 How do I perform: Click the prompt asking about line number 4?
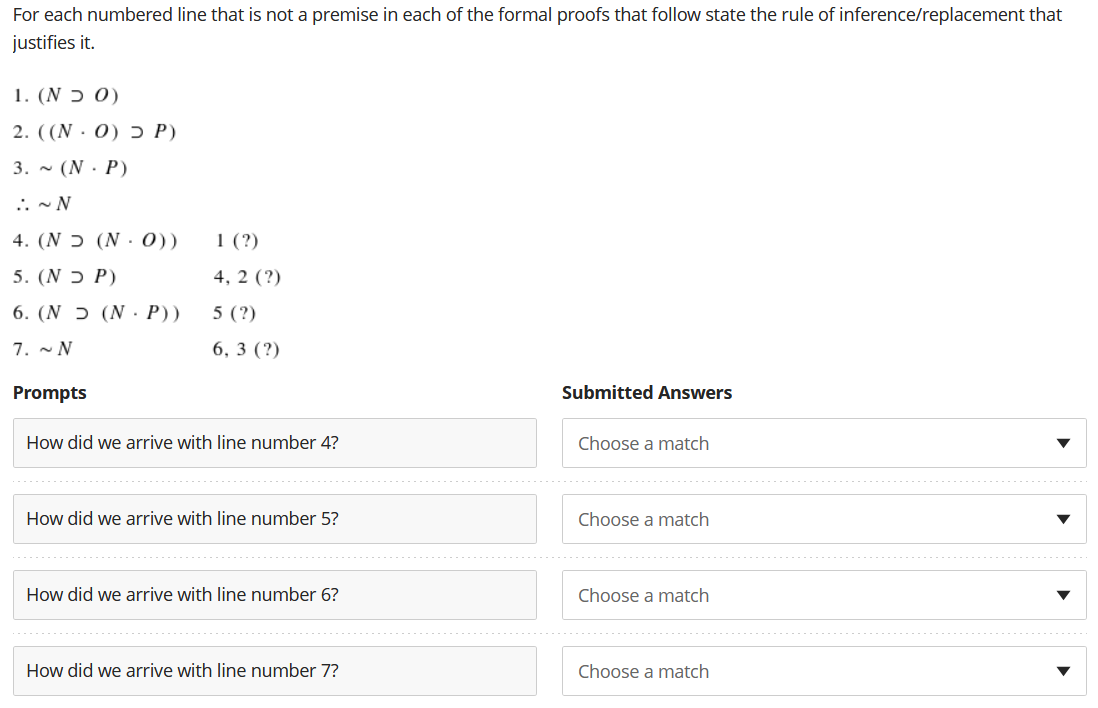274,442
